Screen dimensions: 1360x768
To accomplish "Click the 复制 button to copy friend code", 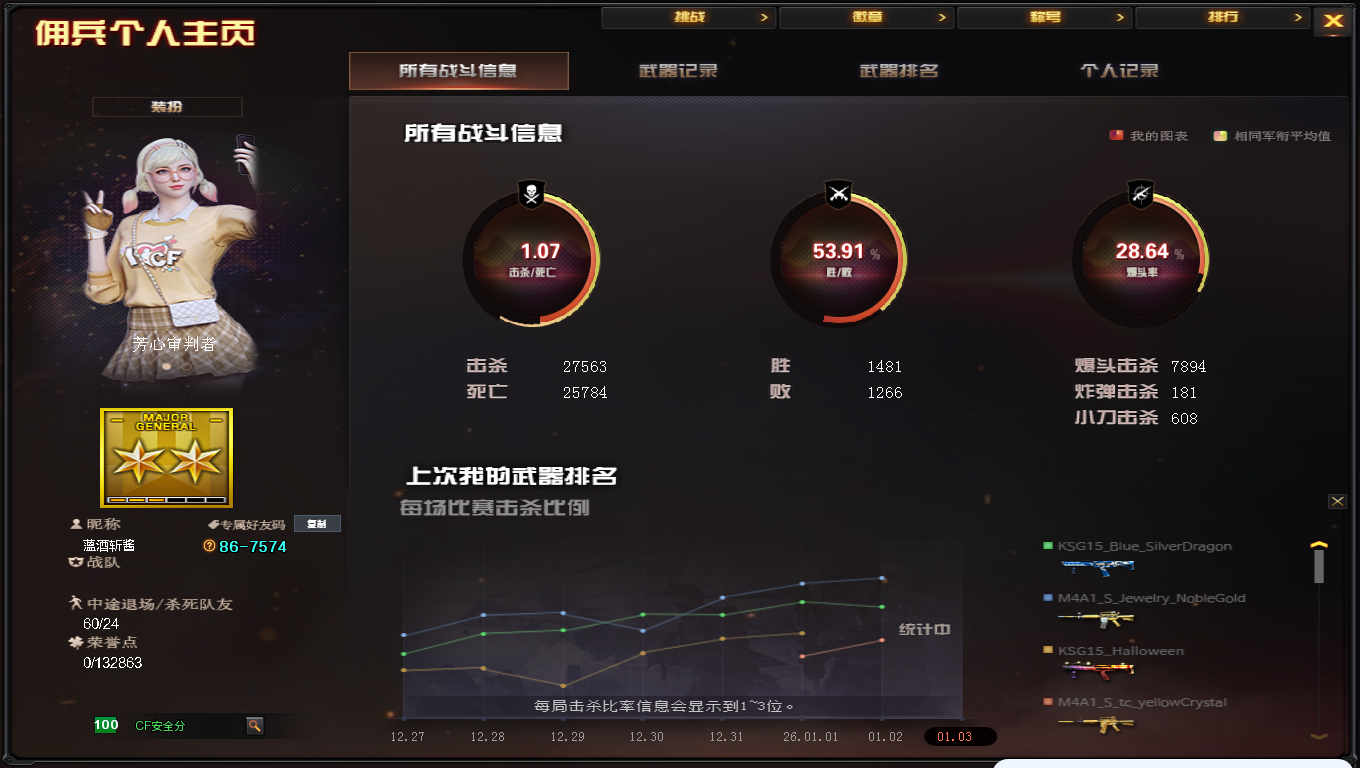I will tap(317, 523).
